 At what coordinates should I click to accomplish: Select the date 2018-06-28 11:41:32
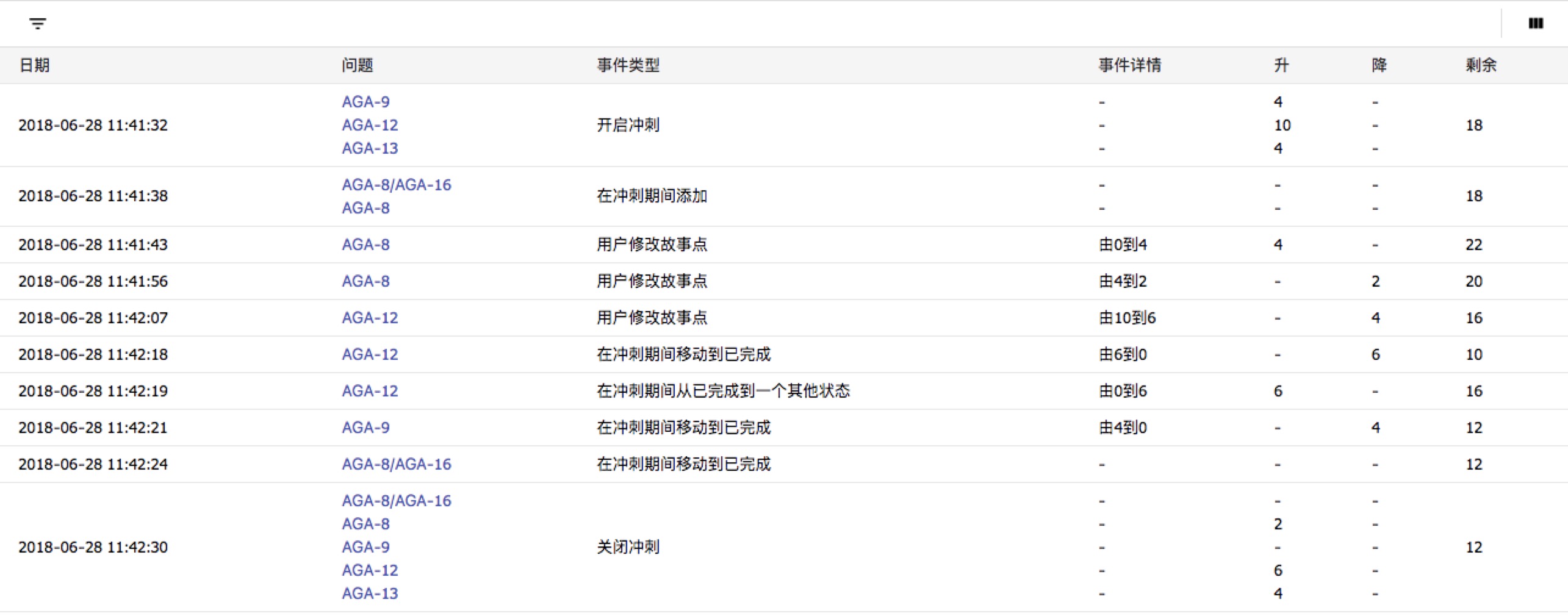tap(93, 125)
